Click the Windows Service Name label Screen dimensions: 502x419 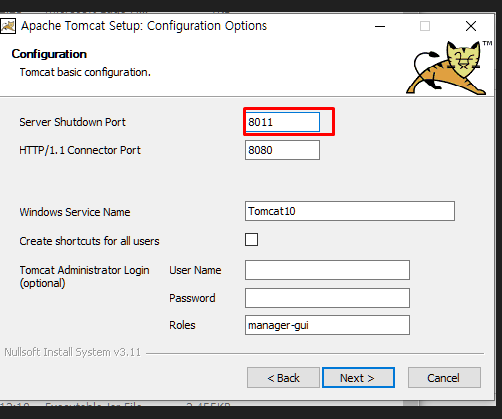click(x=75, y=212)
